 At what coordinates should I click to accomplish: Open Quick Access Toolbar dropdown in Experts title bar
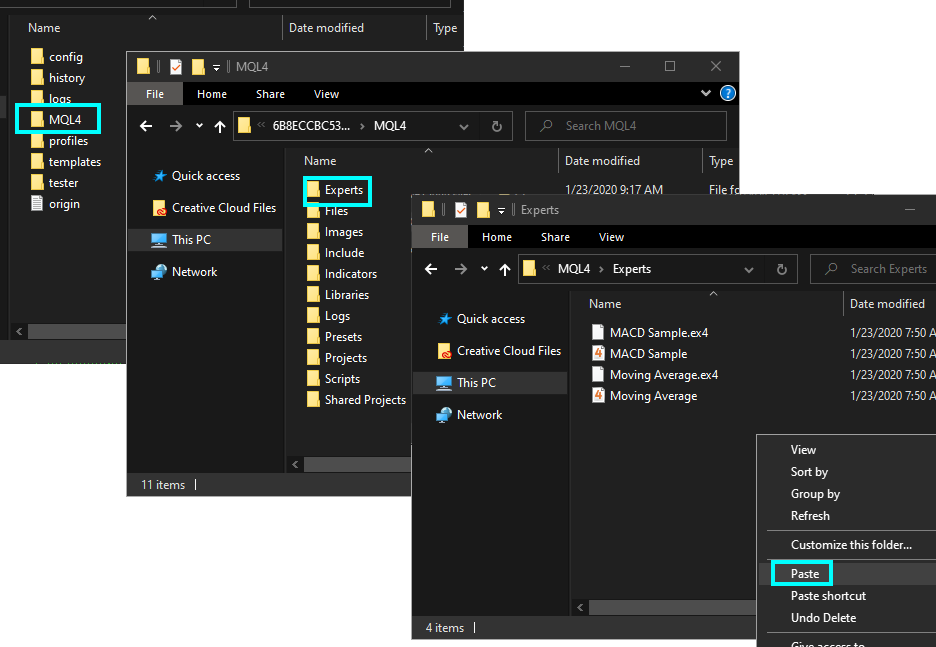tap(501, 210)
